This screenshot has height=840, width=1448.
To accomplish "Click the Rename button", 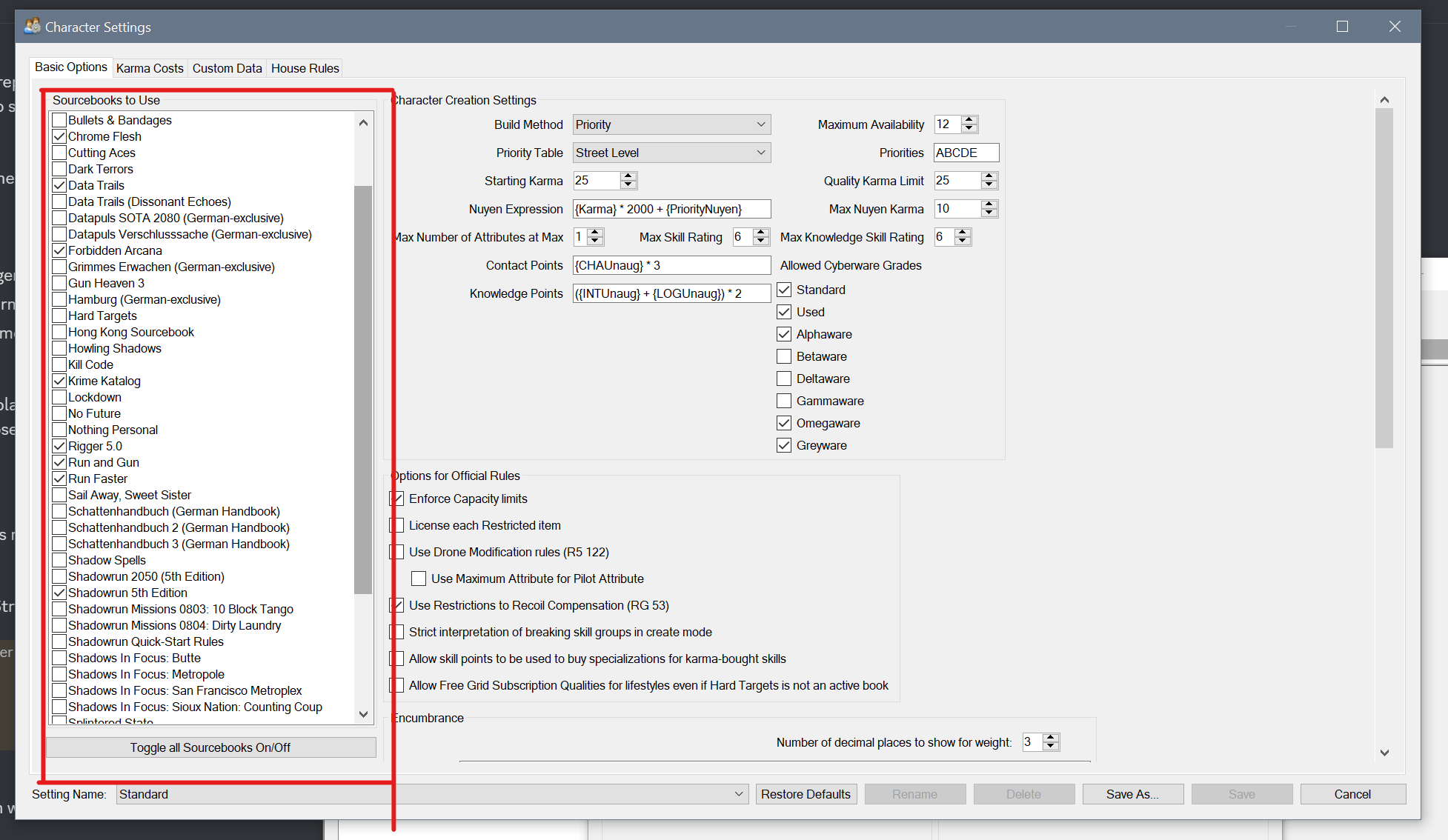I will [x=914, y=794].
